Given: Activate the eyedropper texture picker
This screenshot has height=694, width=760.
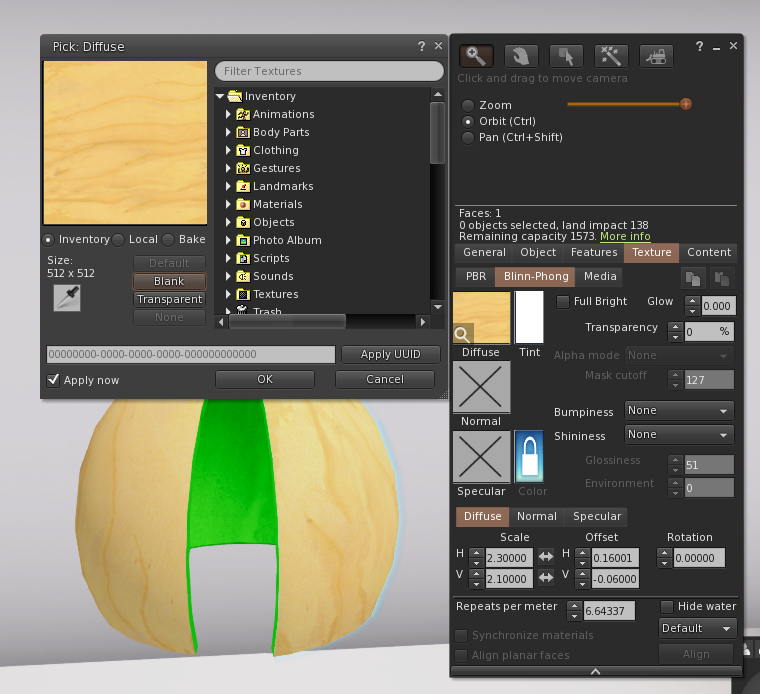Looking at the screenshot, I should (x=67, y=297).
